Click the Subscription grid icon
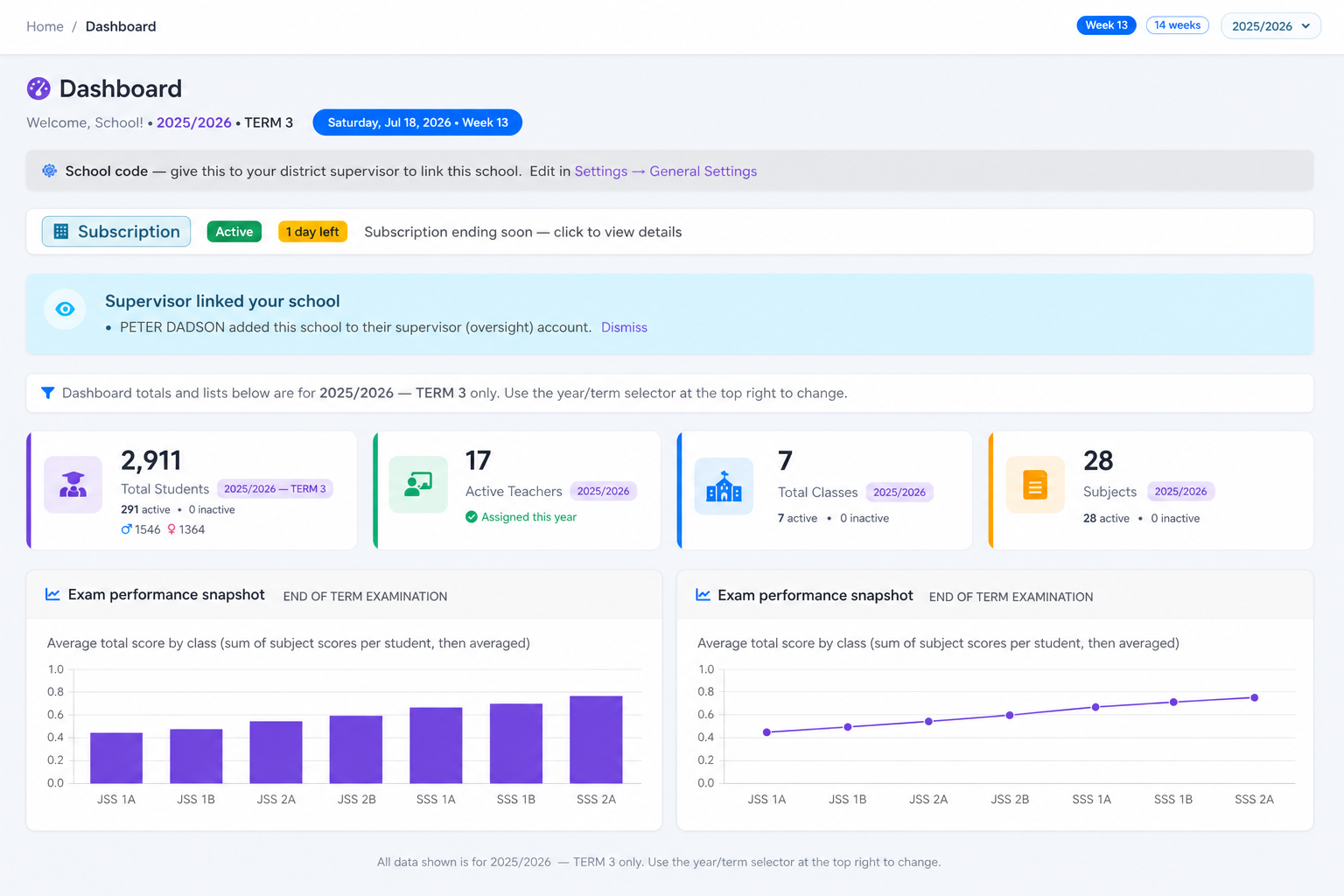Viewport: 1344px width, 896px height. click(x=61, y=231)
